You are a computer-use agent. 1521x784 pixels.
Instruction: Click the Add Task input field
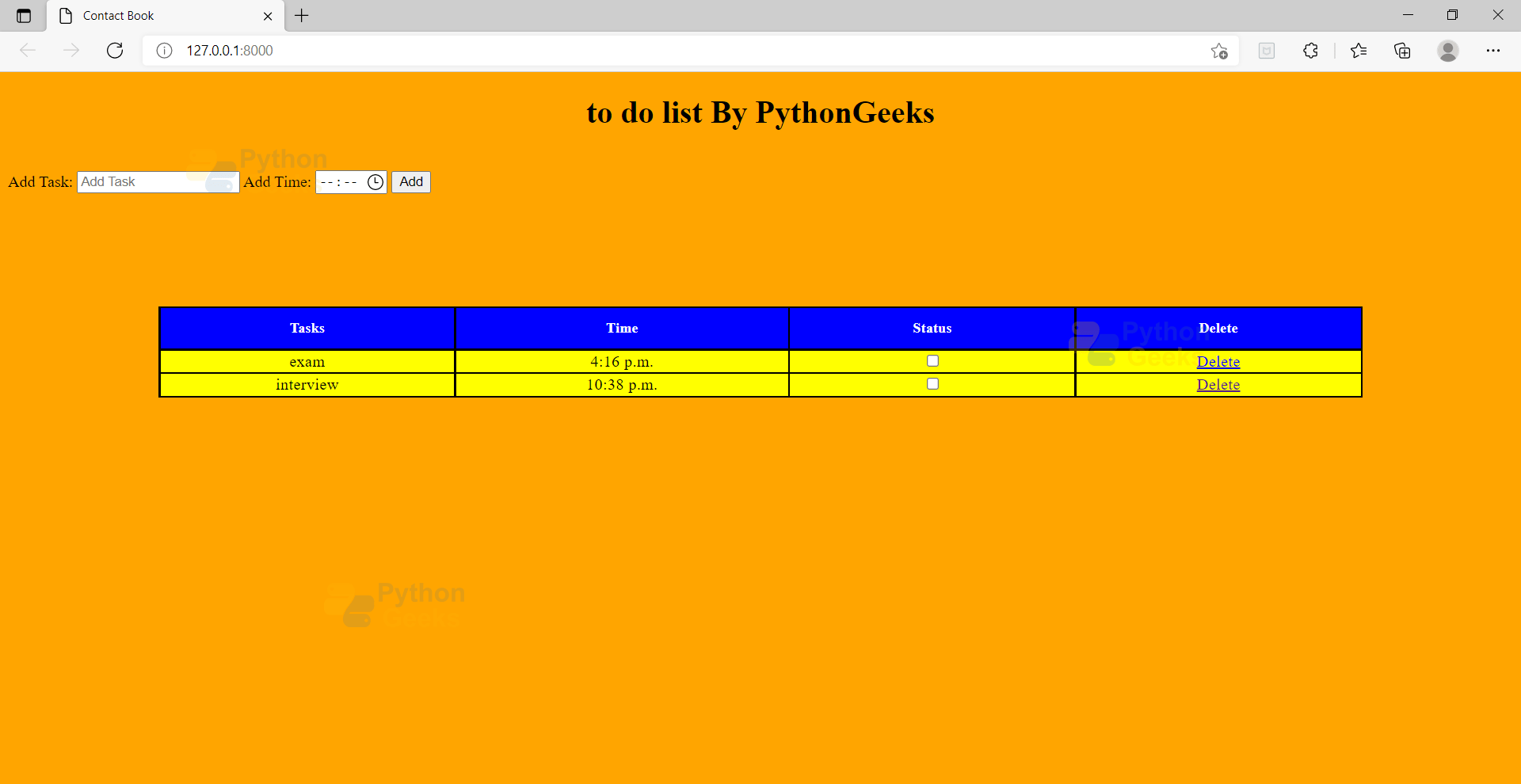157,181
